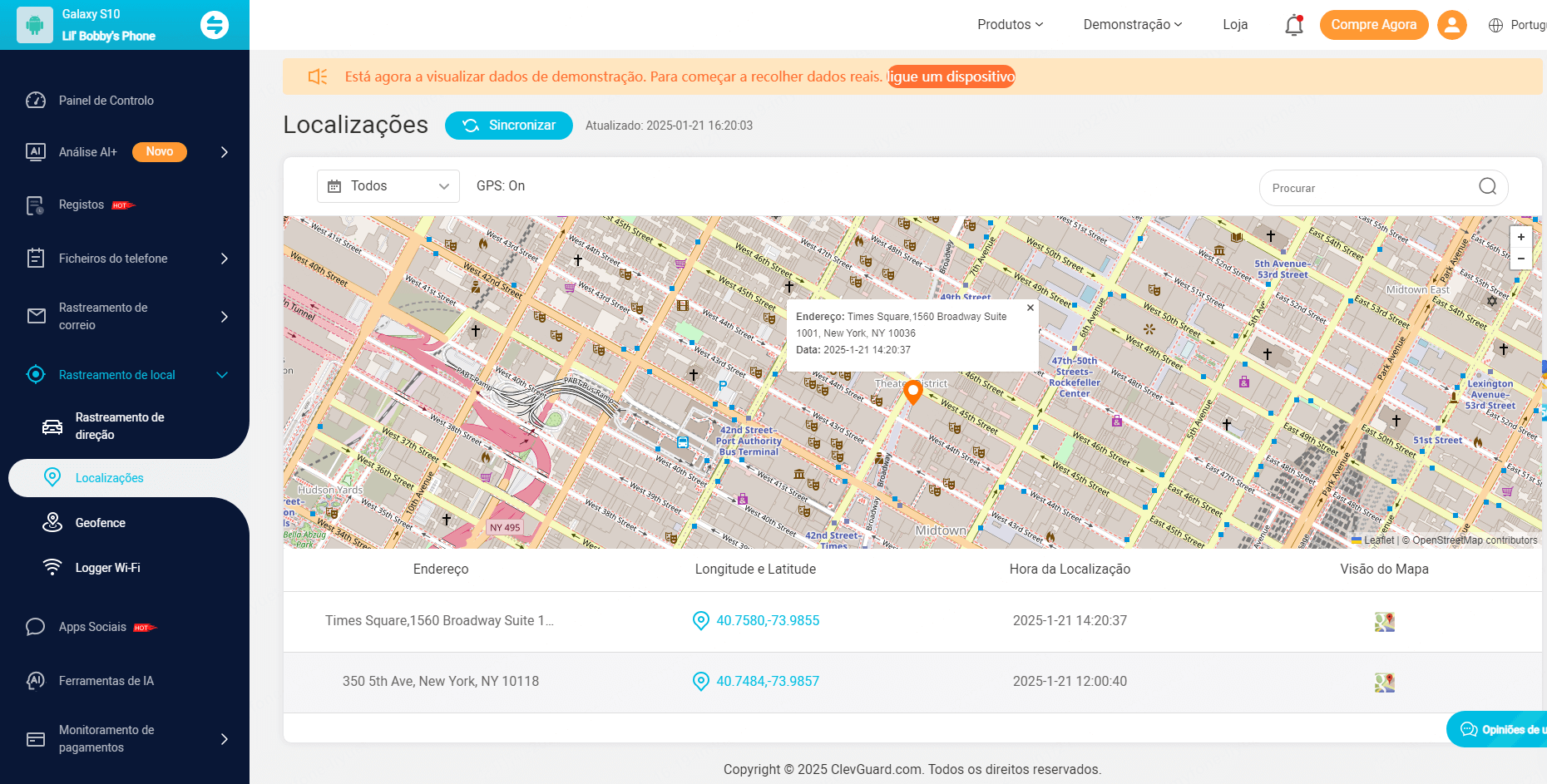
Task: Open the Todos date filter dropdown
Action: [388, 186]
